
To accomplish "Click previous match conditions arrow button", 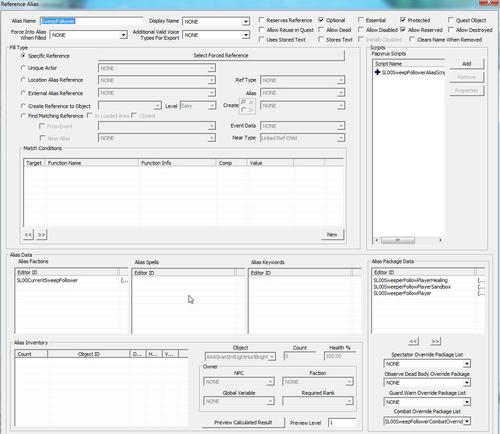I will pyautogui.click(x=29, y=235).
